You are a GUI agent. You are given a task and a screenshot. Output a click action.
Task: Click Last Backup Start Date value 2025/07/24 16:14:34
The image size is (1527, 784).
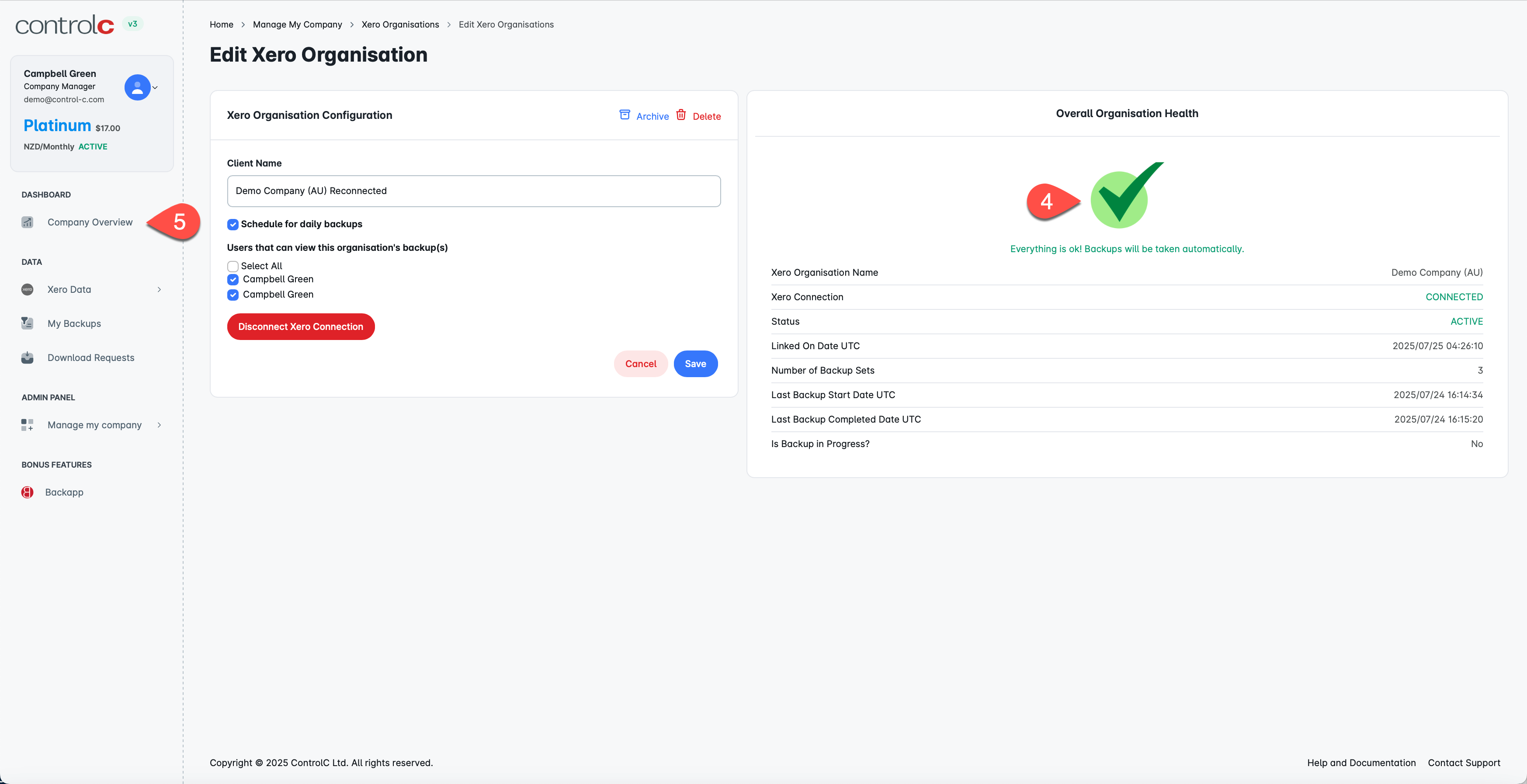[1438, 395]
